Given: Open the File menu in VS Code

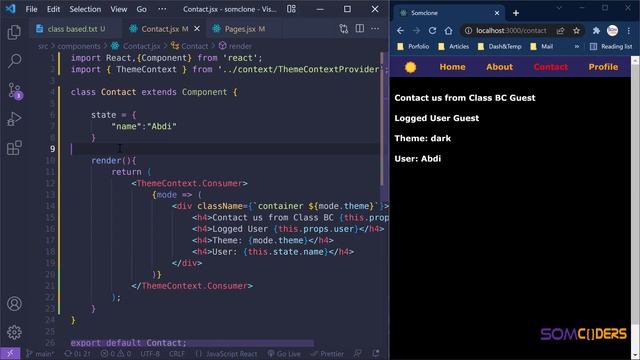Looking at the screenshot, I should click(31, 9).
